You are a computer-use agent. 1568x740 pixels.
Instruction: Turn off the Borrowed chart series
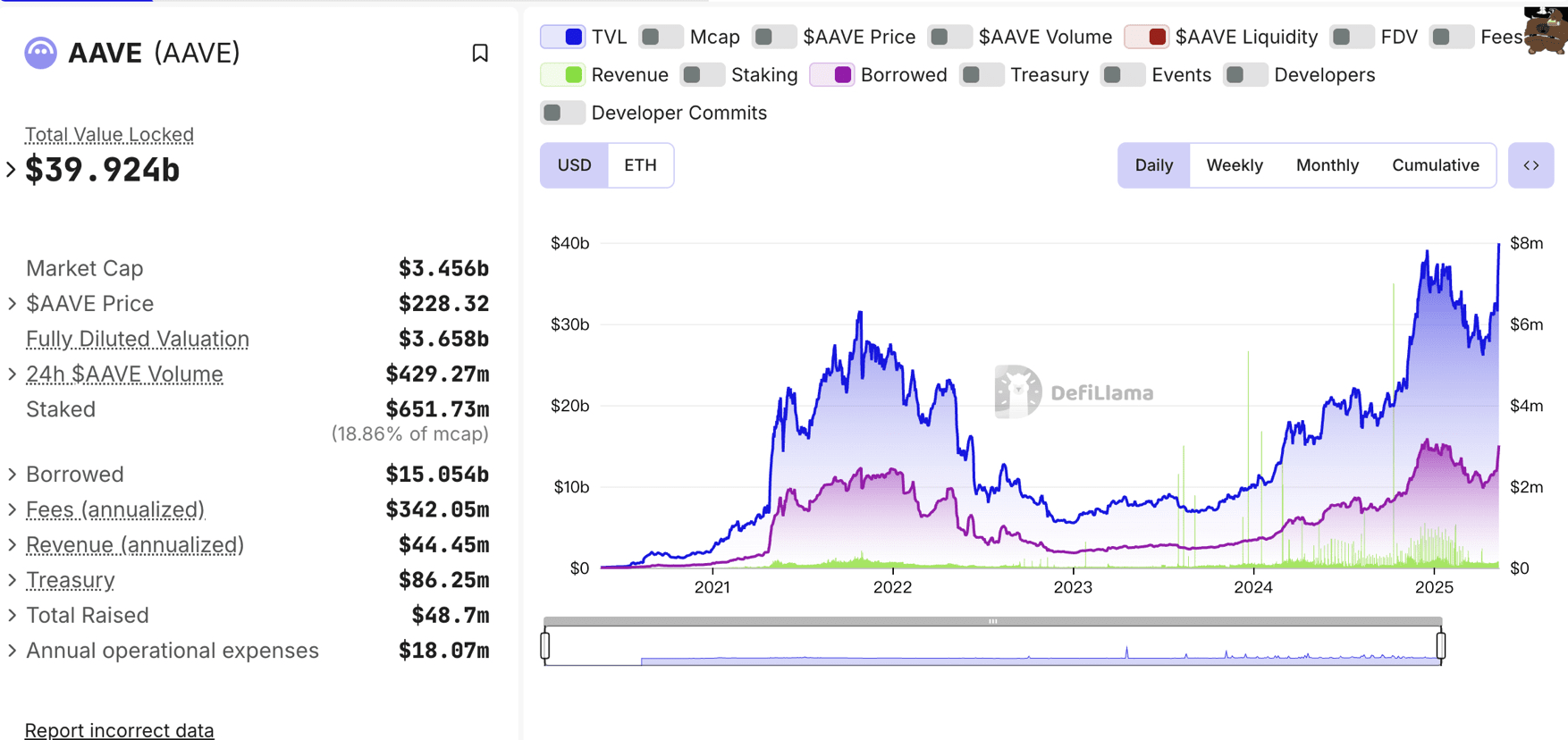tap(832, 75)
